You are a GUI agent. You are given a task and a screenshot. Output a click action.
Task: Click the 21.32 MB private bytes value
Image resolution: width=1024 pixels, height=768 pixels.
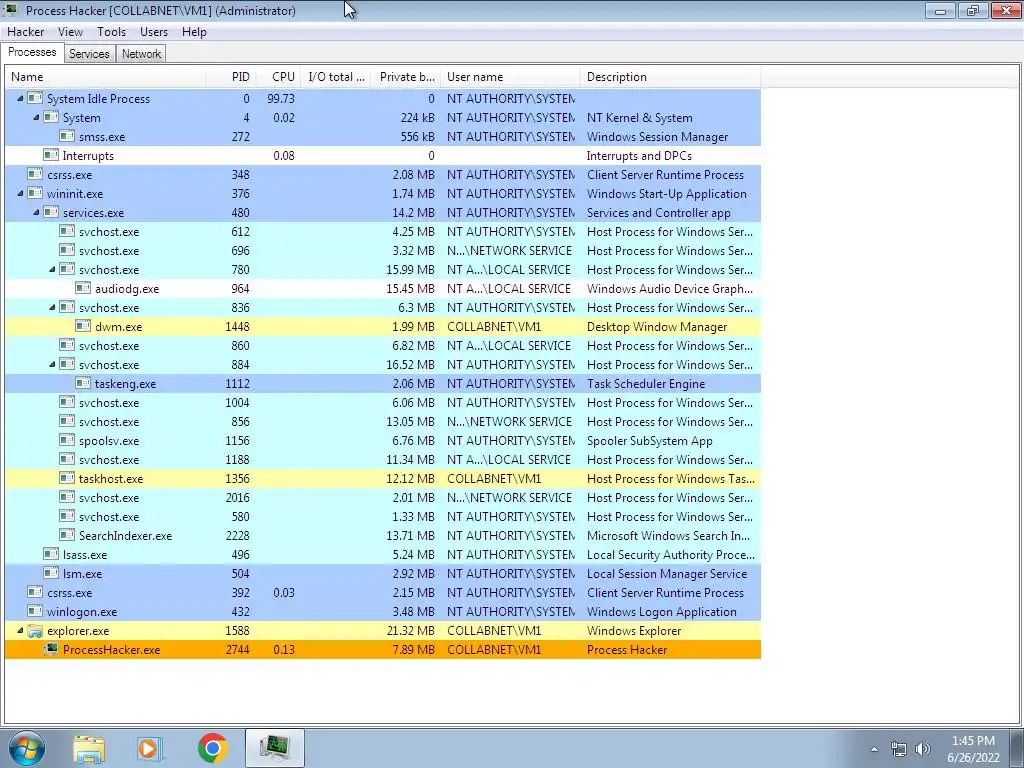pos(410,630)
